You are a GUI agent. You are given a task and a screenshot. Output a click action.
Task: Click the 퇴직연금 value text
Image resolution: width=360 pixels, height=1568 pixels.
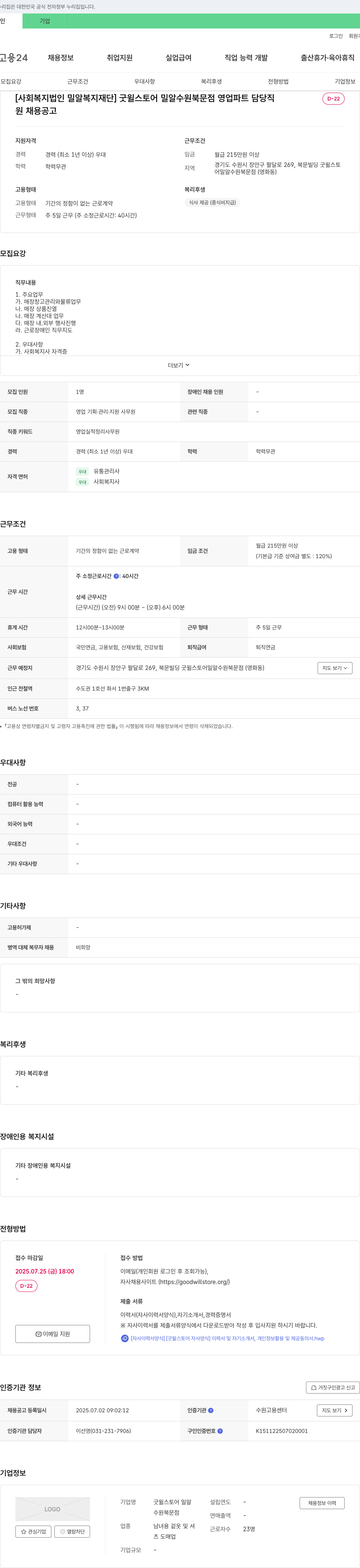265,648
